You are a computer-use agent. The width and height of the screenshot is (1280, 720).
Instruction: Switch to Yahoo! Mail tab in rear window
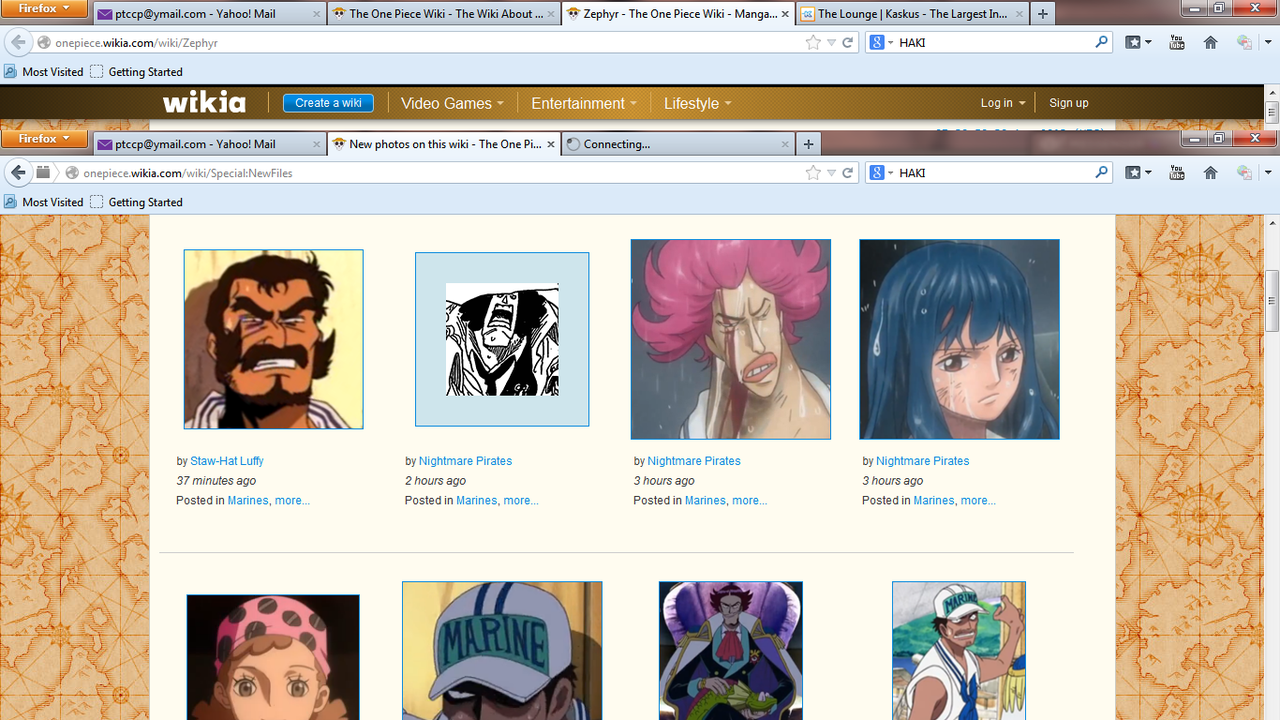pos(210,14)
